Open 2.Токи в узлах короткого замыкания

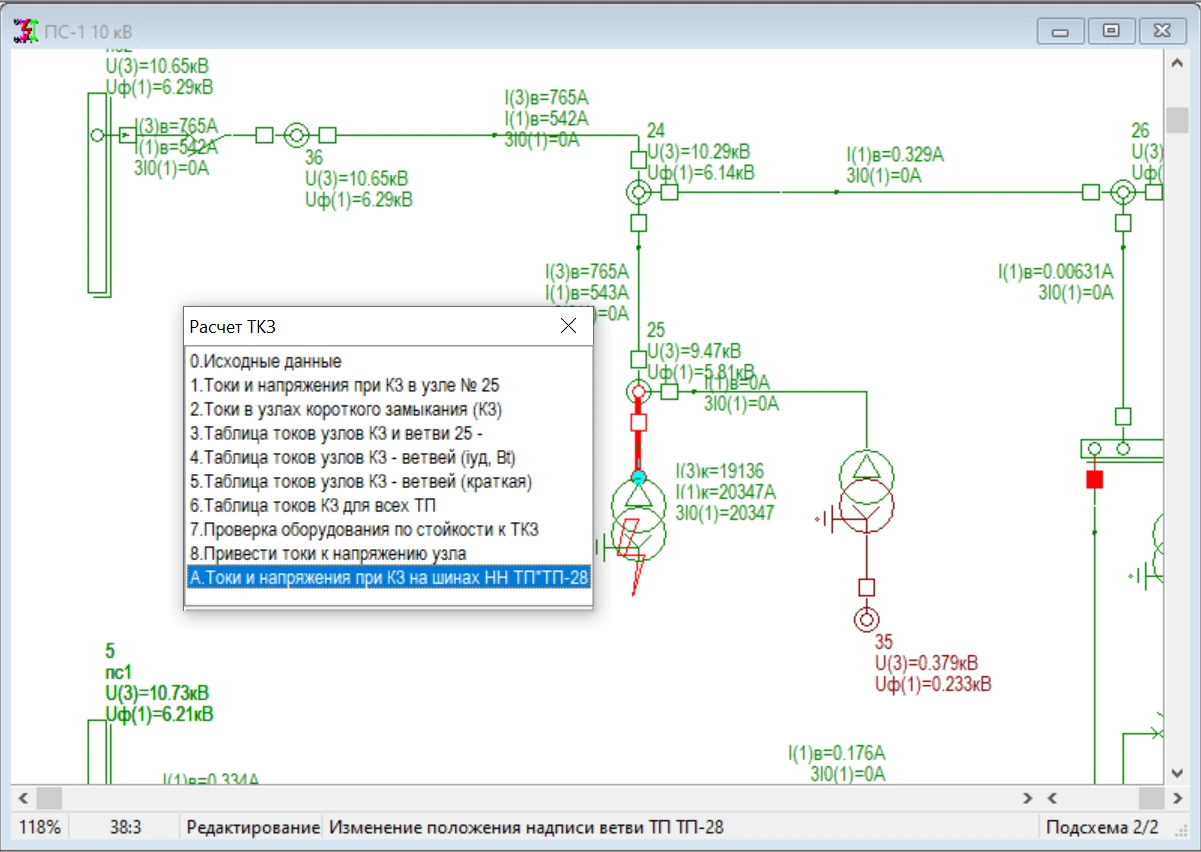(346, 409)
